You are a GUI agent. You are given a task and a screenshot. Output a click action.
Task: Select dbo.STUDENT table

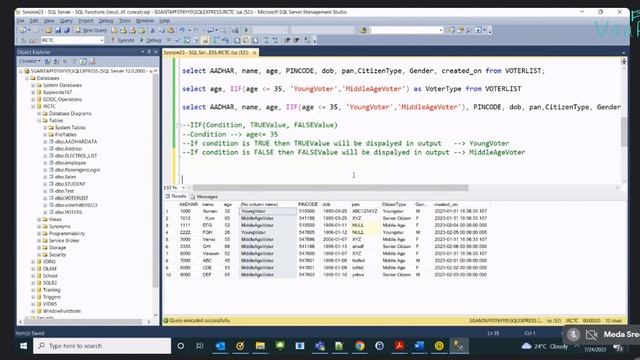tap(70, 184)
